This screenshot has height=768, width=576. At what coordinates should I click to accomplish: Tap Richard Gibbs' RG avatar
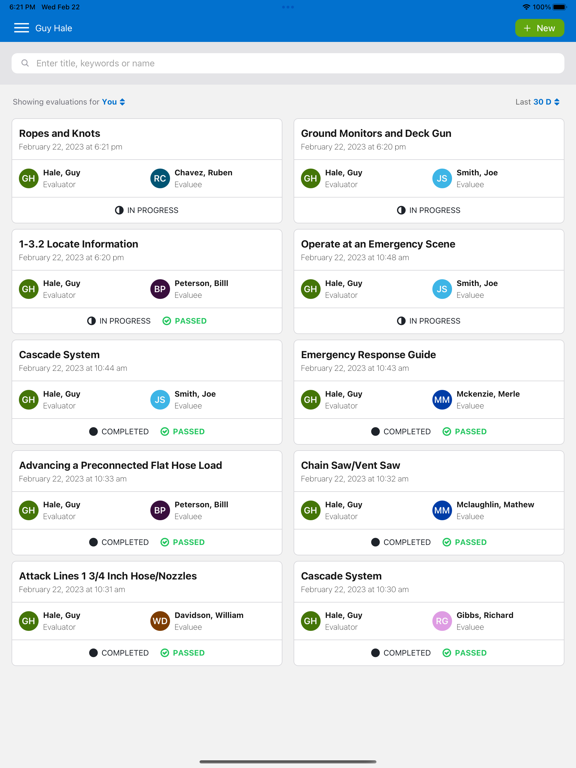(442, 621)
